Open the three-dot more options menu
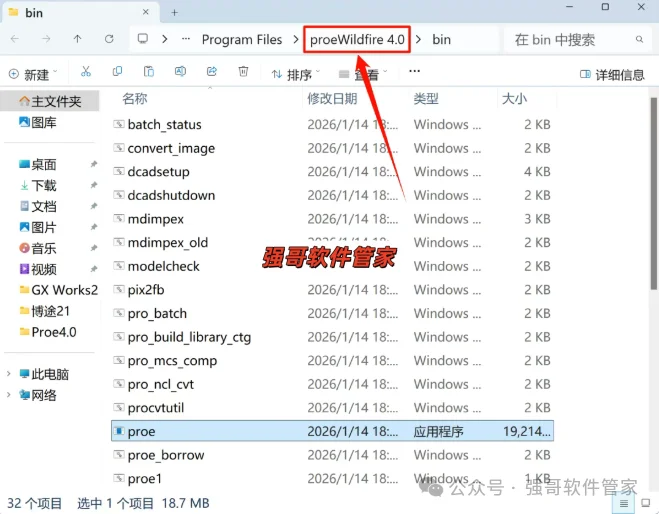This screenshot has height=514, width=659. 414,71
